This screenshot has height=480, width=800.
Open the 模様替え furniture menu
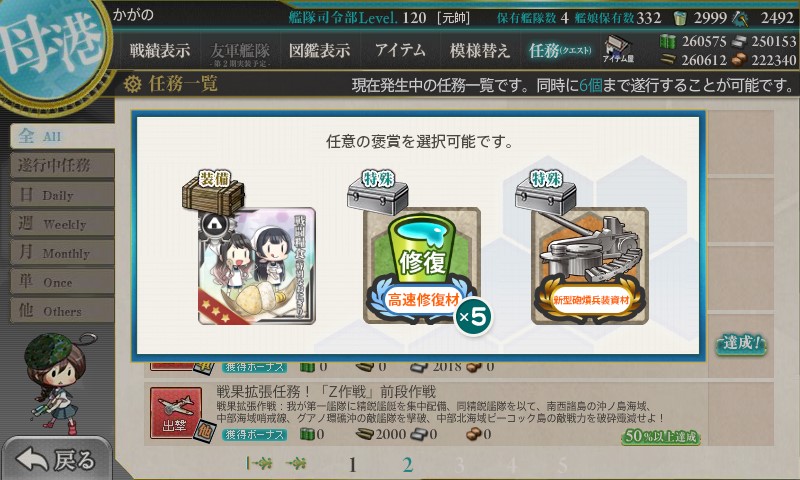click(x=480, y=50)
